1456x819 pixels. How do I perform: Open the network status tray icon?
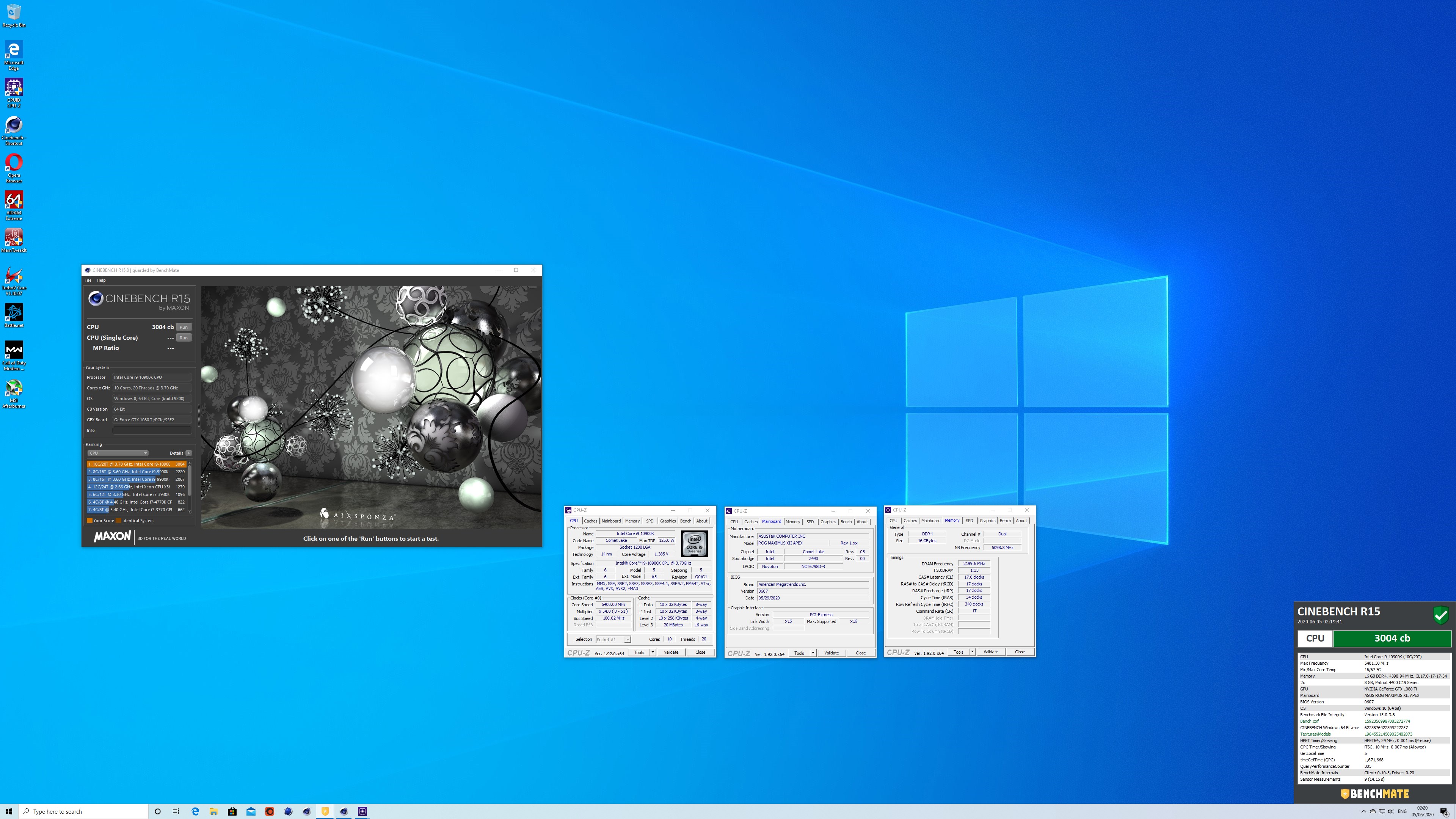pyautogui.click(x=1381, y=812)
